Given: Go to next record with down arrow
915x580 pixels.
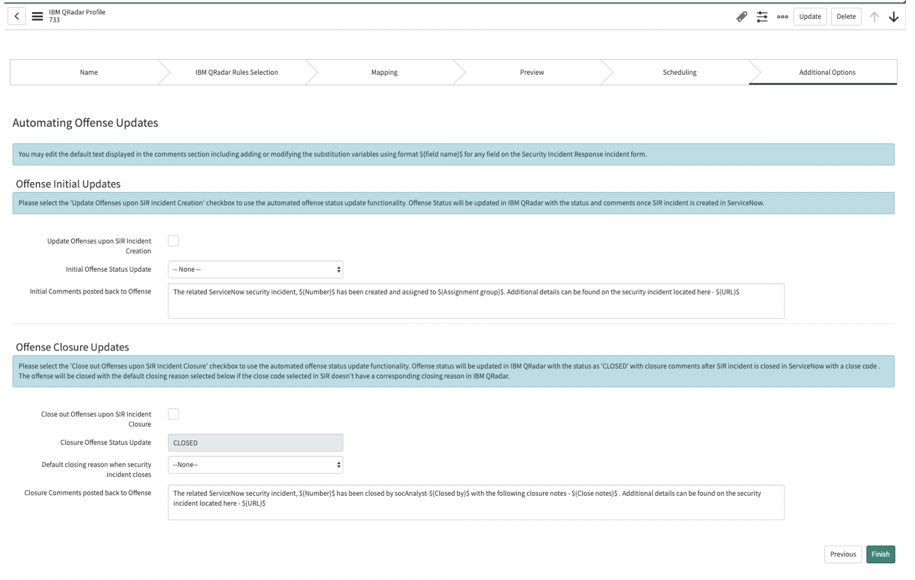Looking at the screenshot, I should (894, 16).
